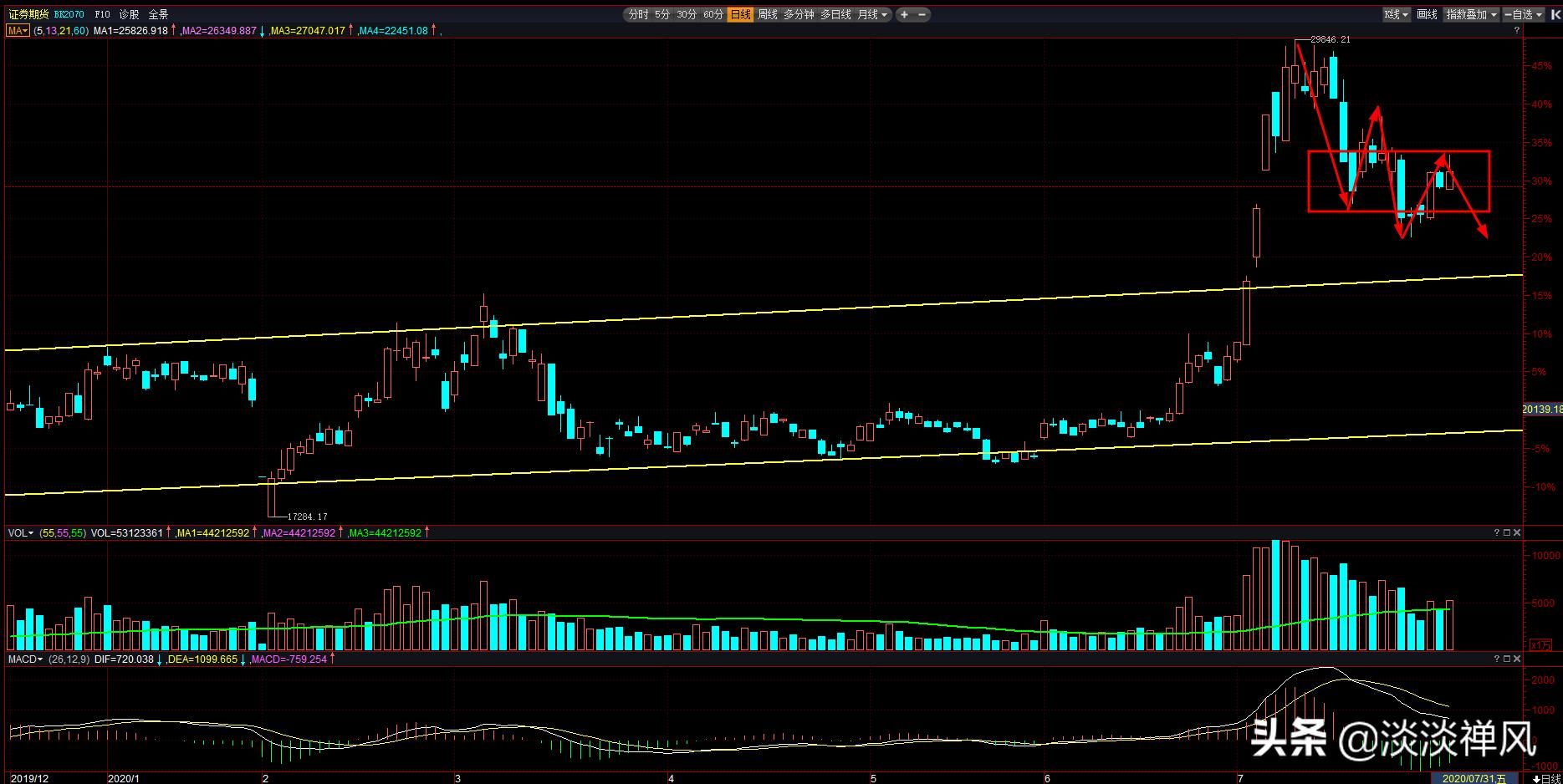Close the MACD indicator panel
The height and width of the screenshot is (784, 1563).
click(1517, 659)
